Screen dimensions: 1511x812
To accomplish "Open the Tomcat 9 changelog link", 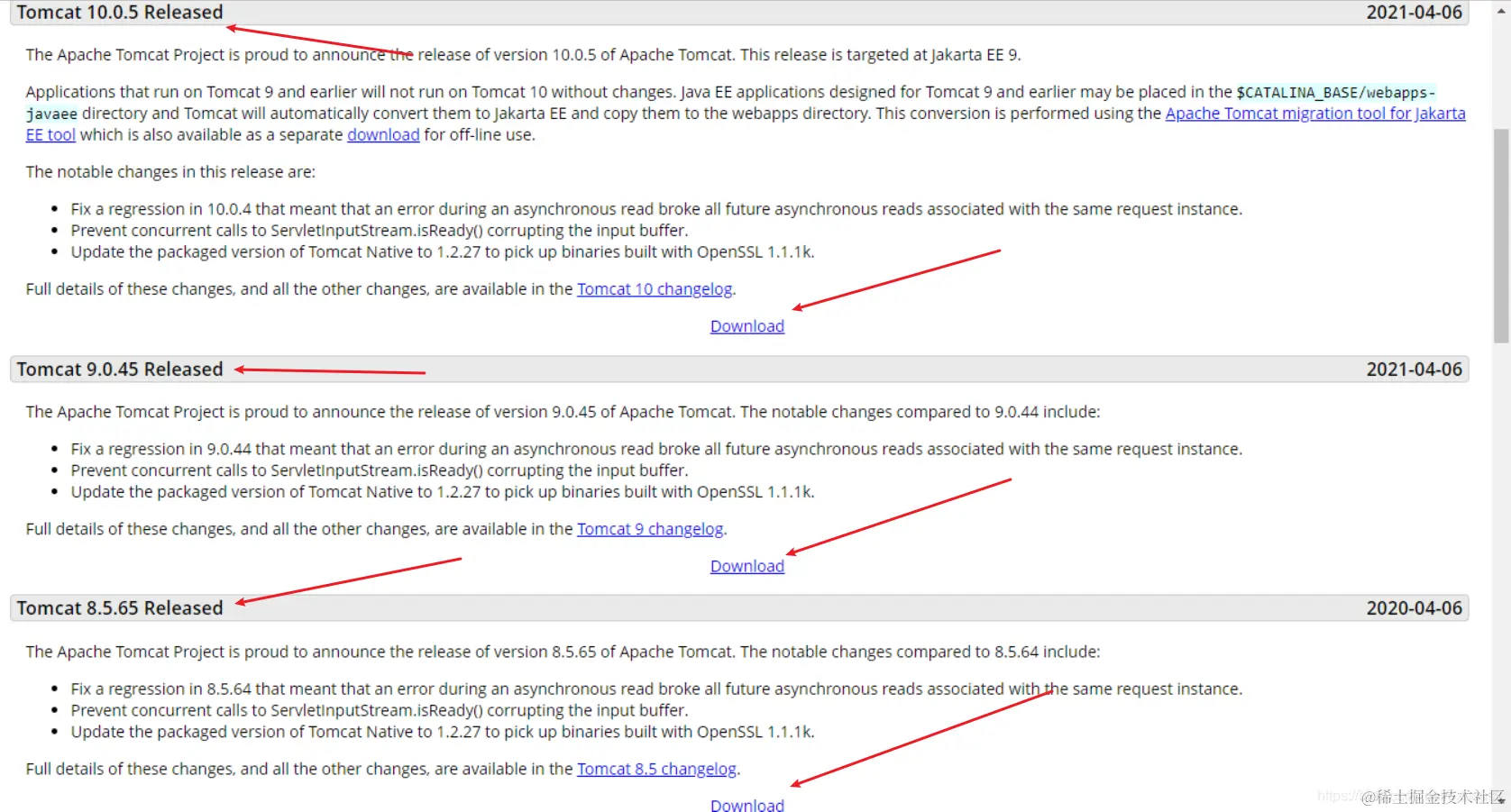I will [650, 529].
